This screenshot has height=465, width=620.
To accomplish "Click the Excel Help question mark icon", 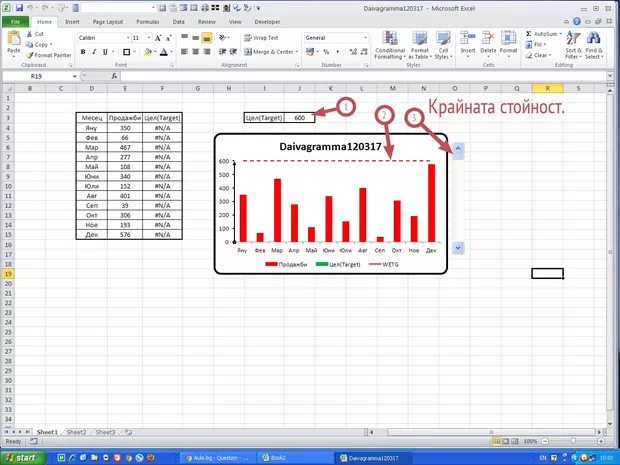I will (x=577, y=22).
